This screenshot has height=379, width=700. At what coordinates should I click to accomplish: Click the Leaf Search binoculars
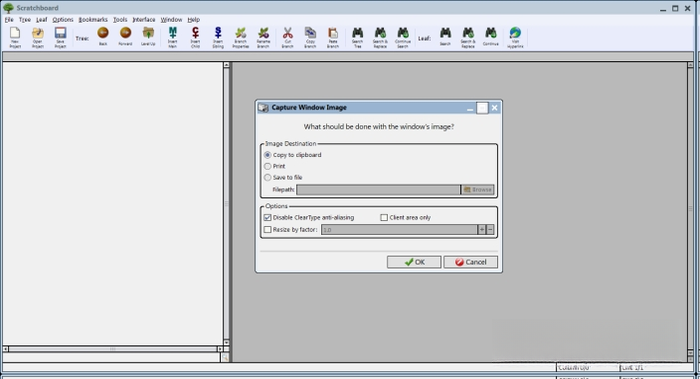446,36
